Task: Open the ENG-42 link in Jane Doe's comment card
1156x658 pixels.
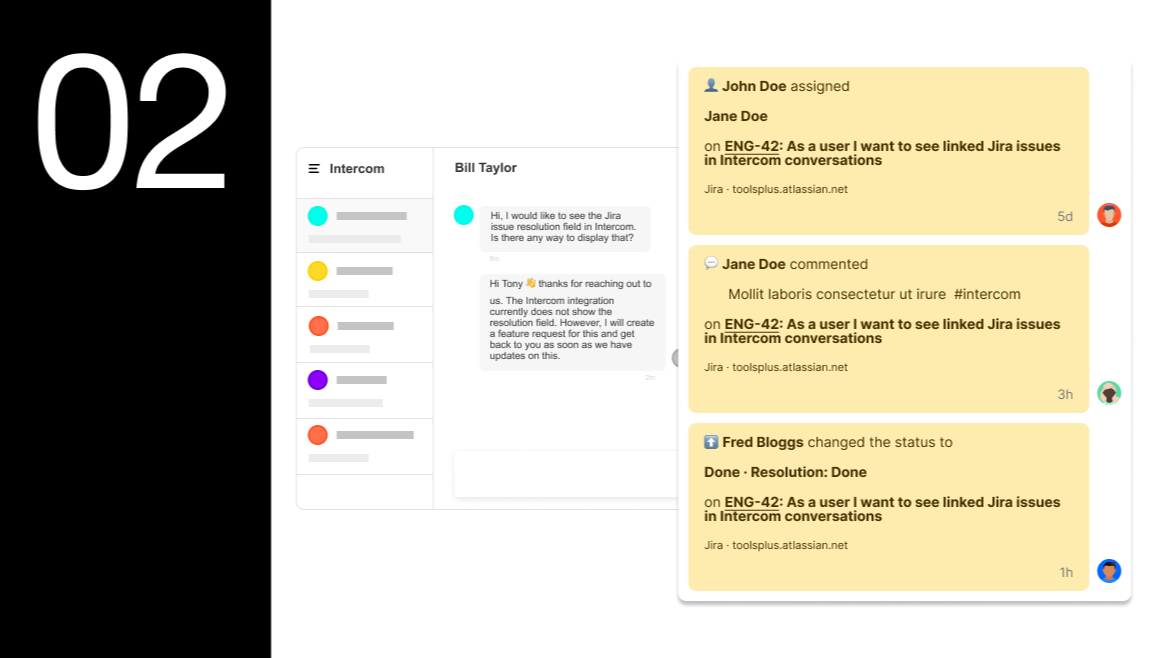Action: coord(751,324)
